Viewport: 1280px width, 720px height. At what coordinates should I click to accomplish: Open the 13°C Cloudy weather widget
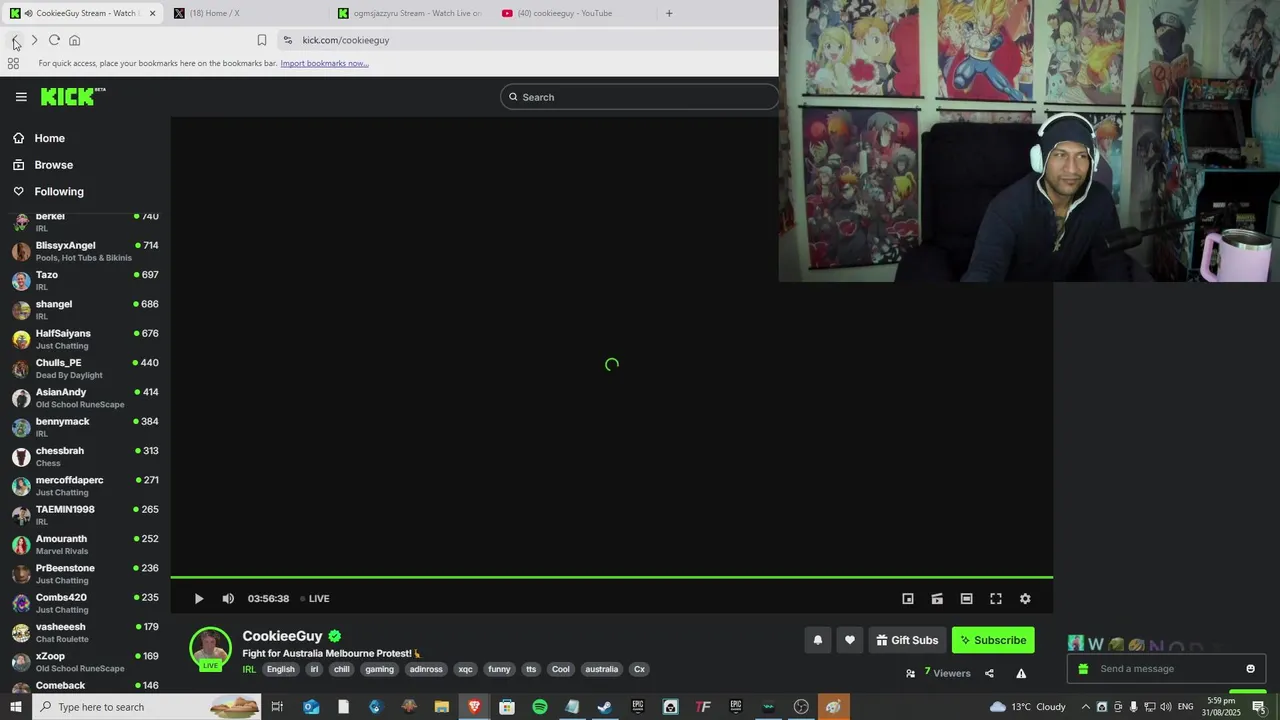pos(1027,707)
